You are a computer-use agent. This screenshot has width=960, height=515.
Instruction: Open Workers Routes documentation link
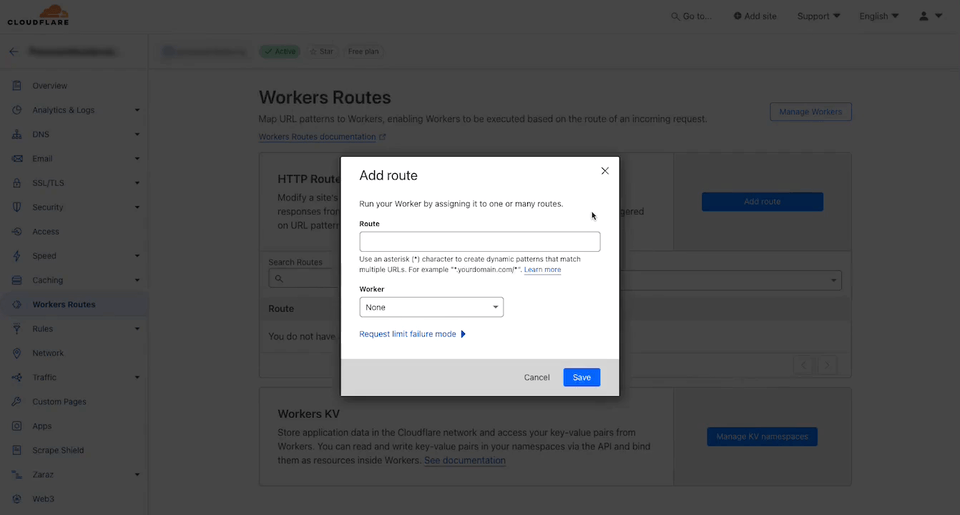click(x=322, y=137)
